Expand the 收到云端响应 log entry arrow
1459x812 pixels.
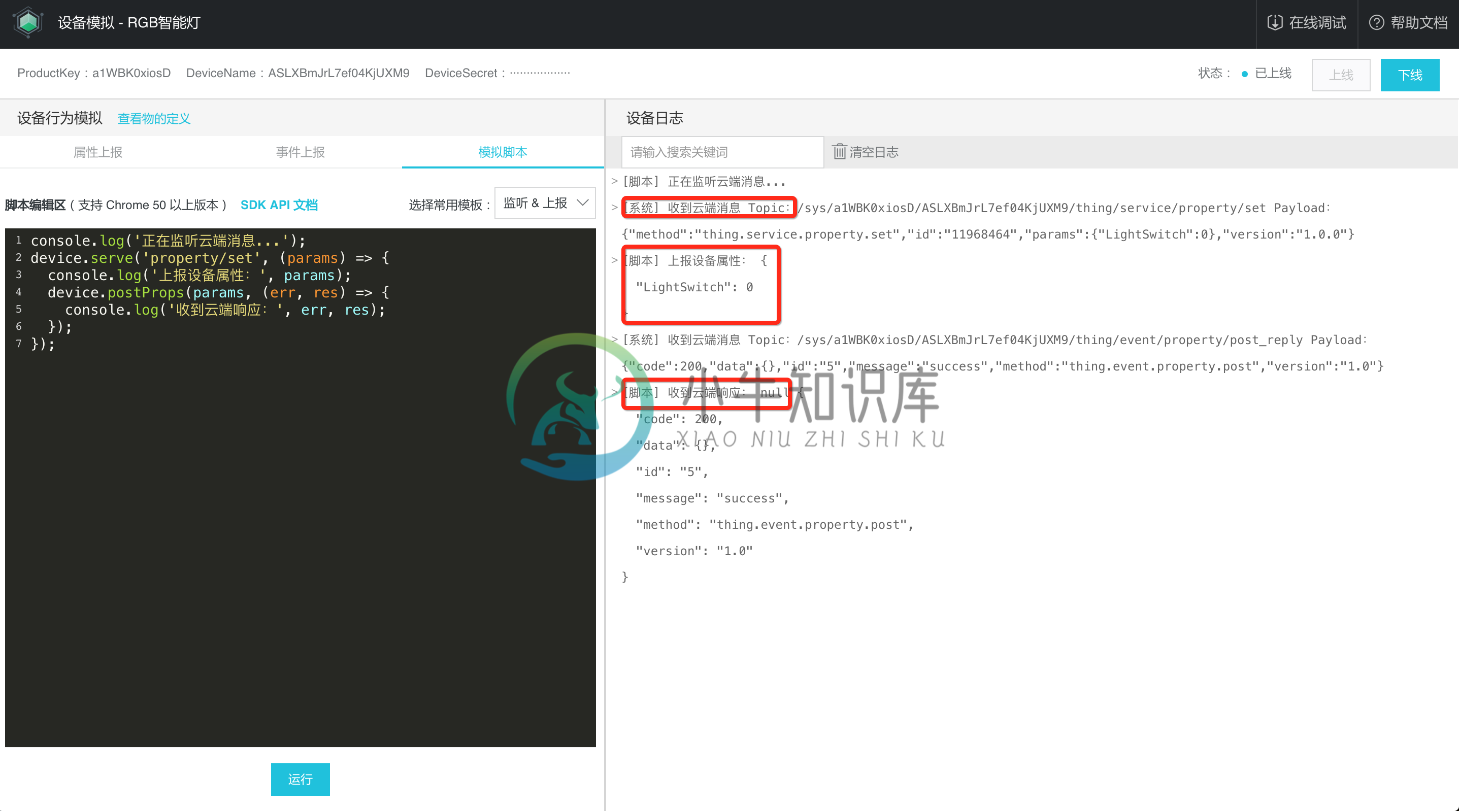tap(614, 392)
